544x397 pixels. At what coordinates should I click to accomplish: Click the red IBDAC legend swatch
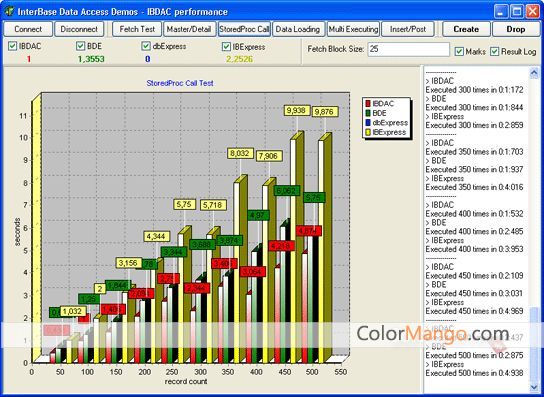click(368, 104)
